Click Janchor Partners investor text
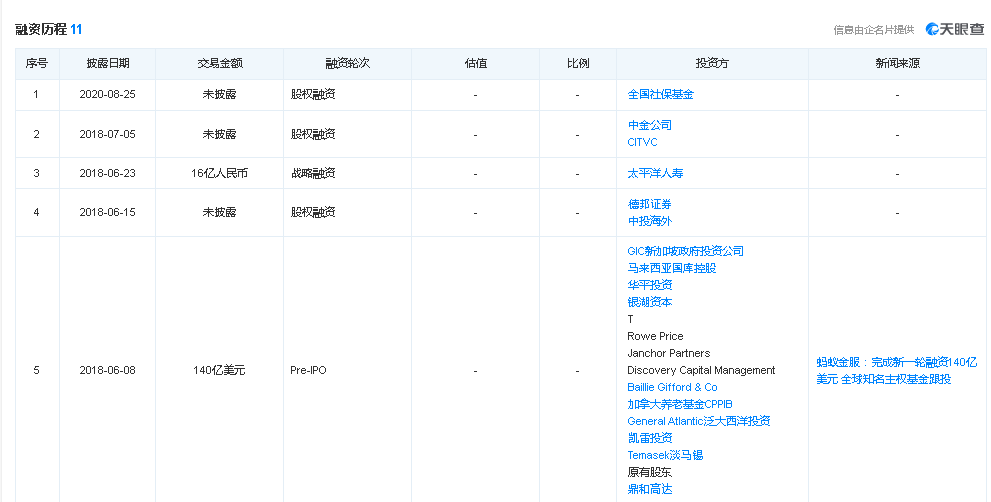The image size is (991, 502). coord(669,353)
